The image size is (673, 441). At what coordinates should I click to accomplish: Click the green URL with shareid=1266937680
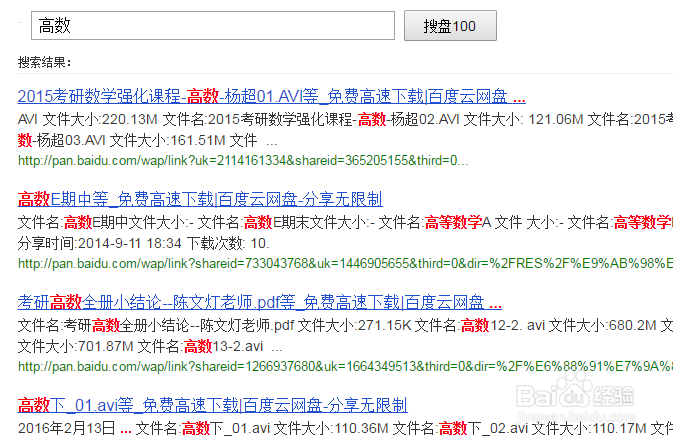[345, 366]
